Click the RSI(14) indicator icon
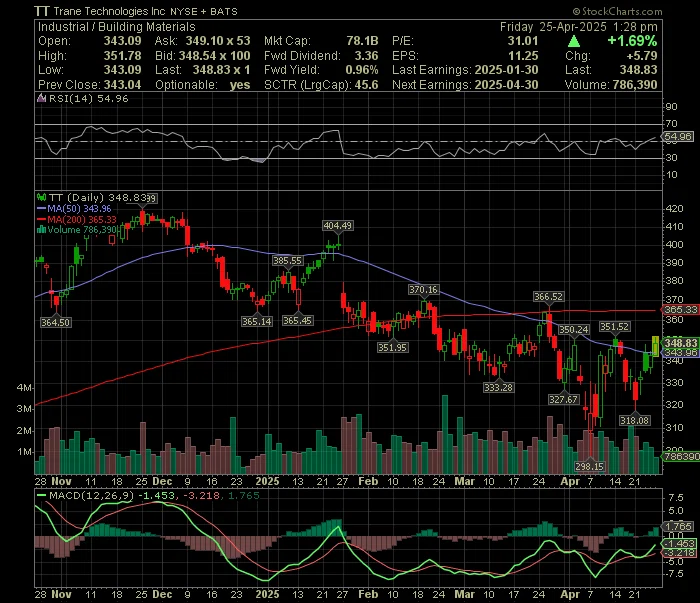 tap(42, 98)
